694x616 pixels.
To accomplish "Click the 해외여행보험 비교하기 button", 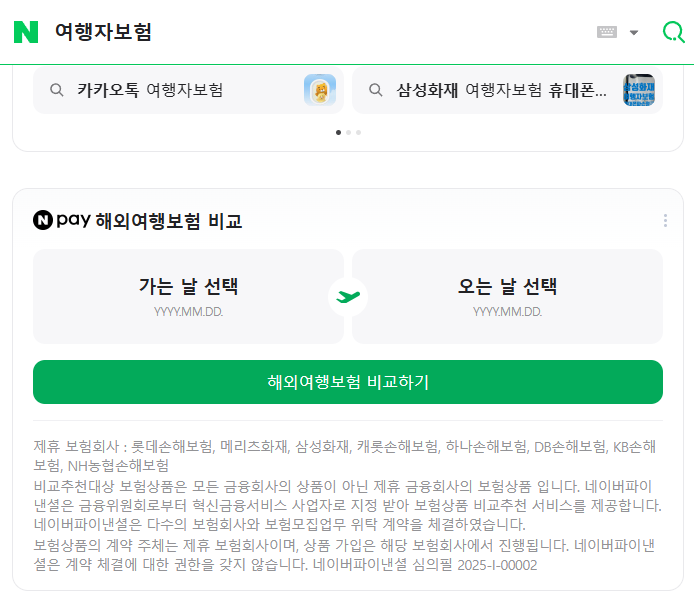I will 348,382.
